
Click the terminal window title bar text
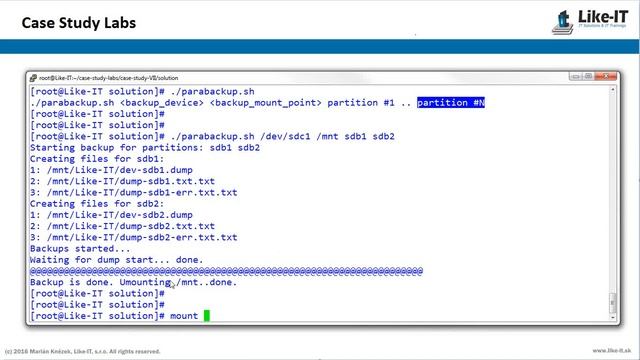[x=109, y=78]
